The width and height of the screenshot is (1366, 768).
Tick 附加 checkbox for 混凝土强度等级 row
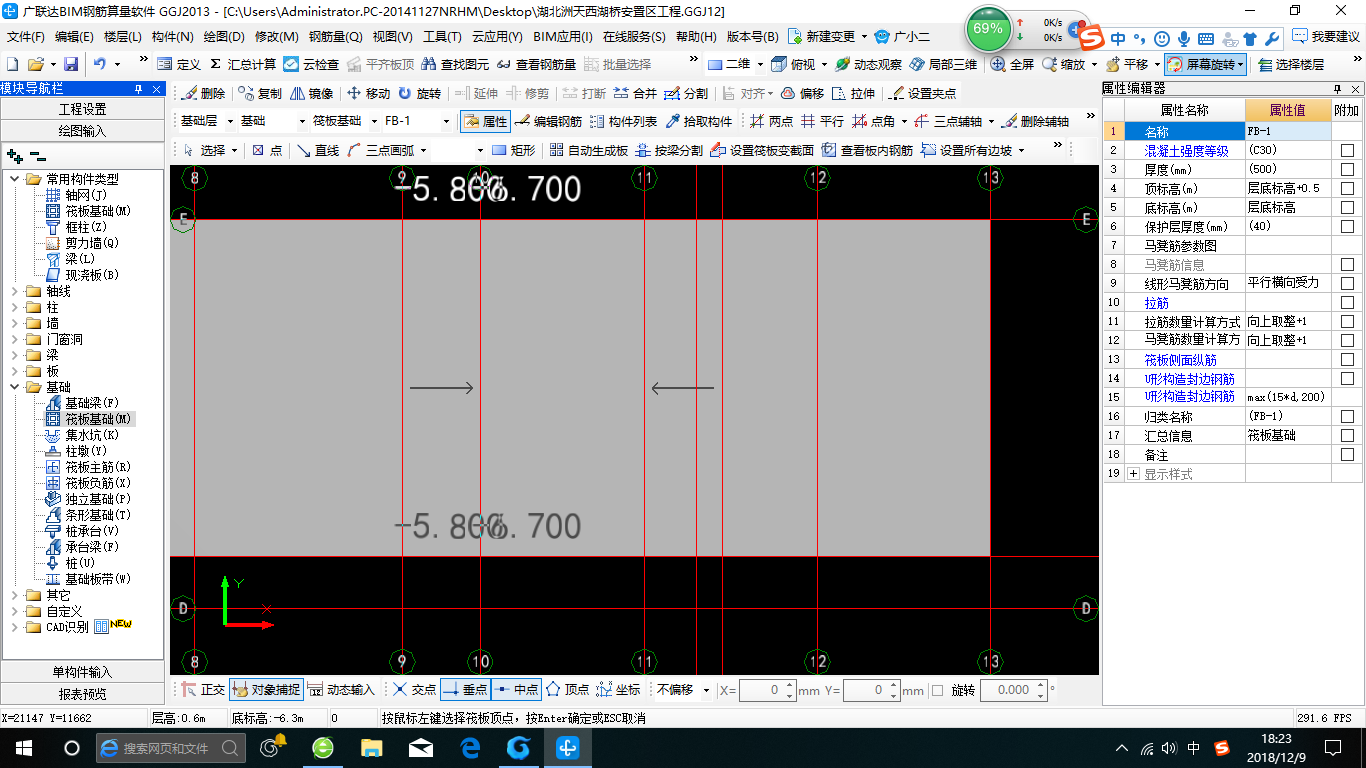[1347, 150]
